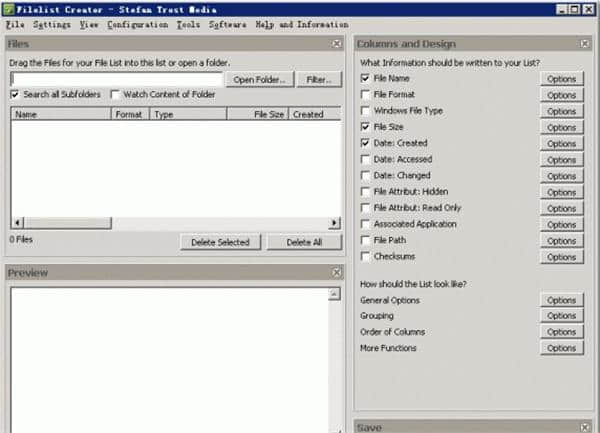
Task: Click the Preview scrollbar up arrow
Action: pos(336,295)
